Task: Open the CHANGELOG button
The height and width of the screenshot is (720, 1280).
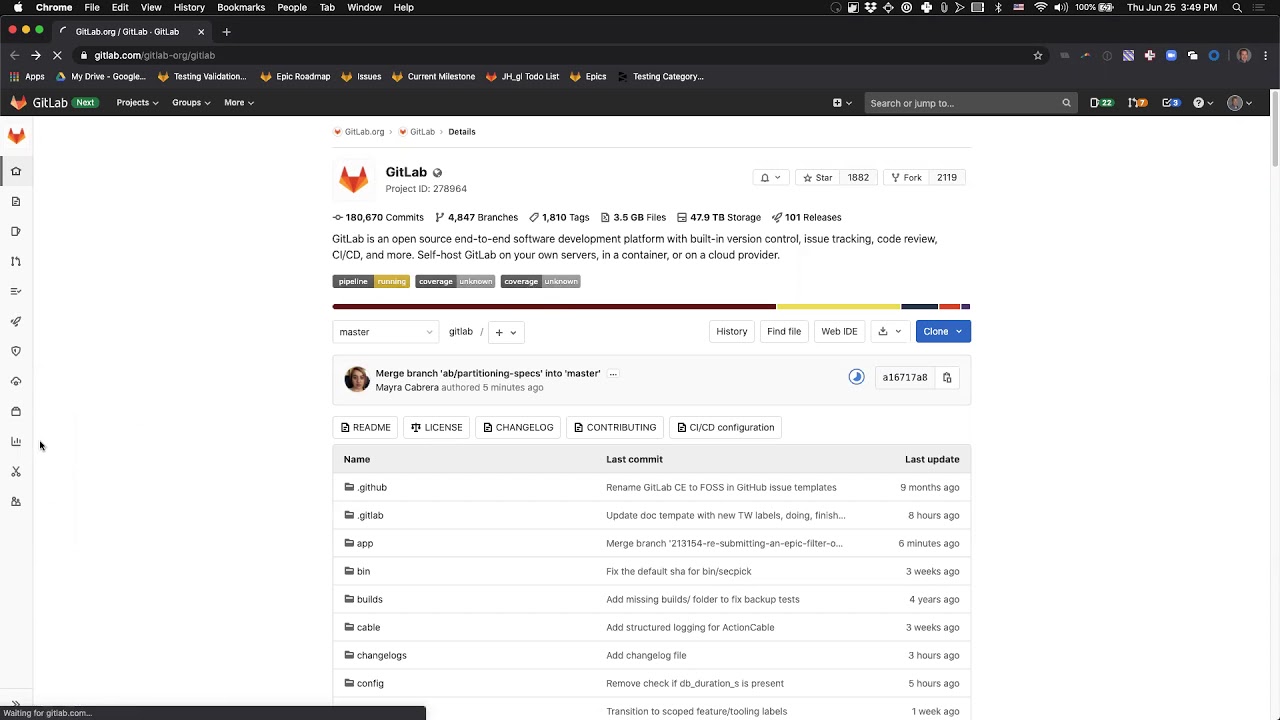Action: click(x=518, y=427)
